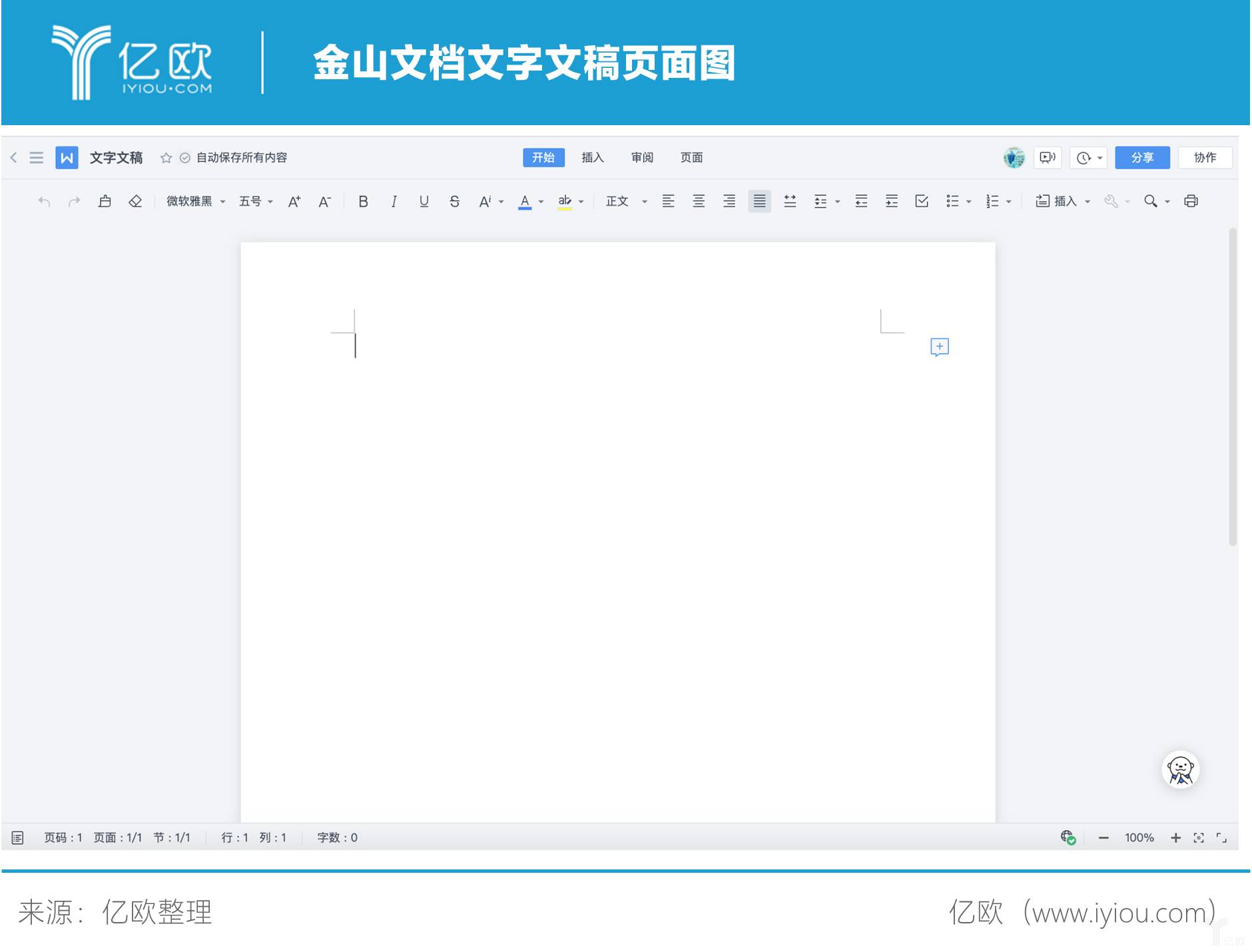Click the 页码：1 status entry

[x=63, y=837]
